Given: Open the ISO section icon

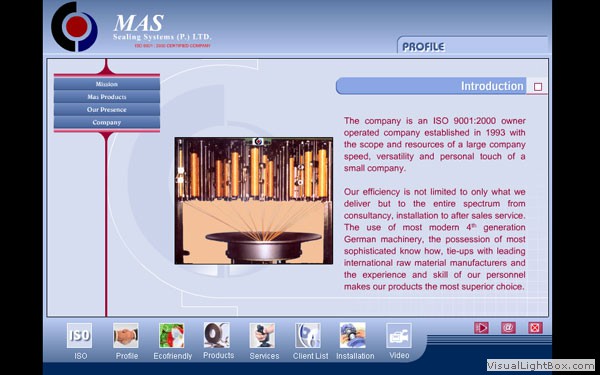Looking at the screenshot, I should pyautogui.click(x=79, y=336).
